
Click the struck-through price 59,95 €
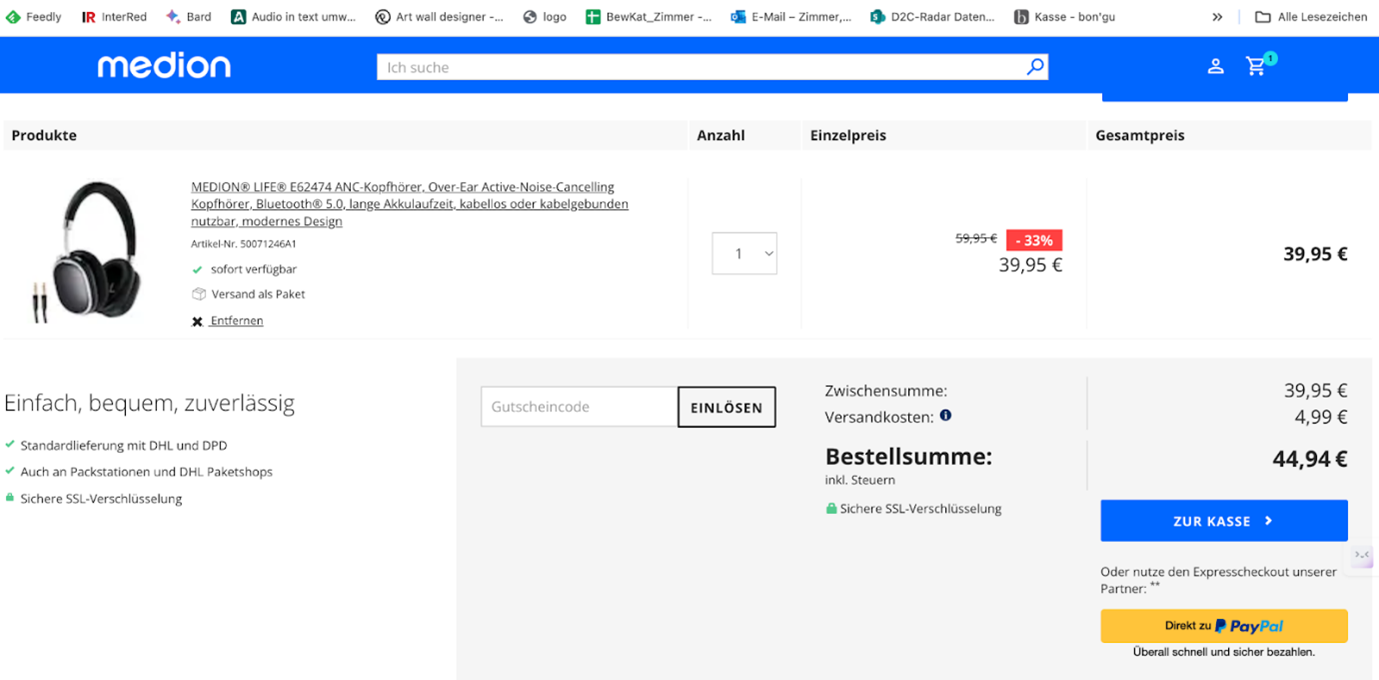pyautogui.click(x=976, y=238)
